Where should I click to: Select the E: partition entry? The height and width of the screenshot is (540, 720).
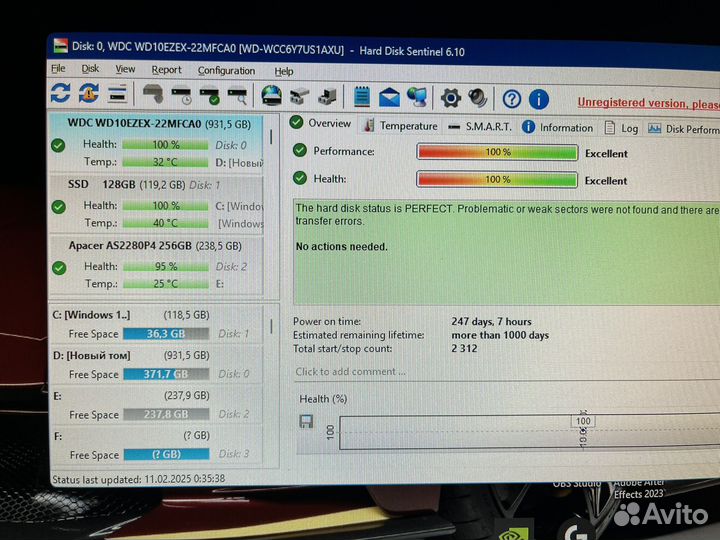click(156, 405)
